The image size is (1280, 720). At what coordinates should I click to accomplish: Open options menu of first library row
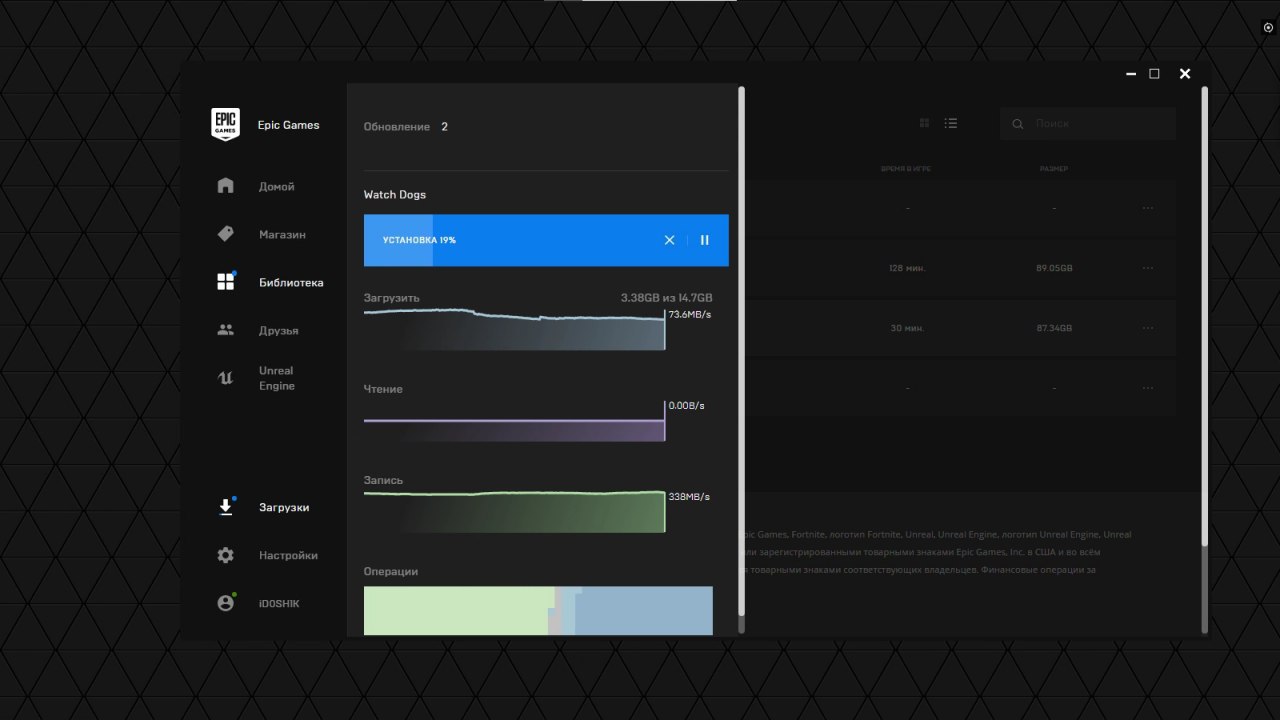pyautogui.click(x=1148, y=208)
